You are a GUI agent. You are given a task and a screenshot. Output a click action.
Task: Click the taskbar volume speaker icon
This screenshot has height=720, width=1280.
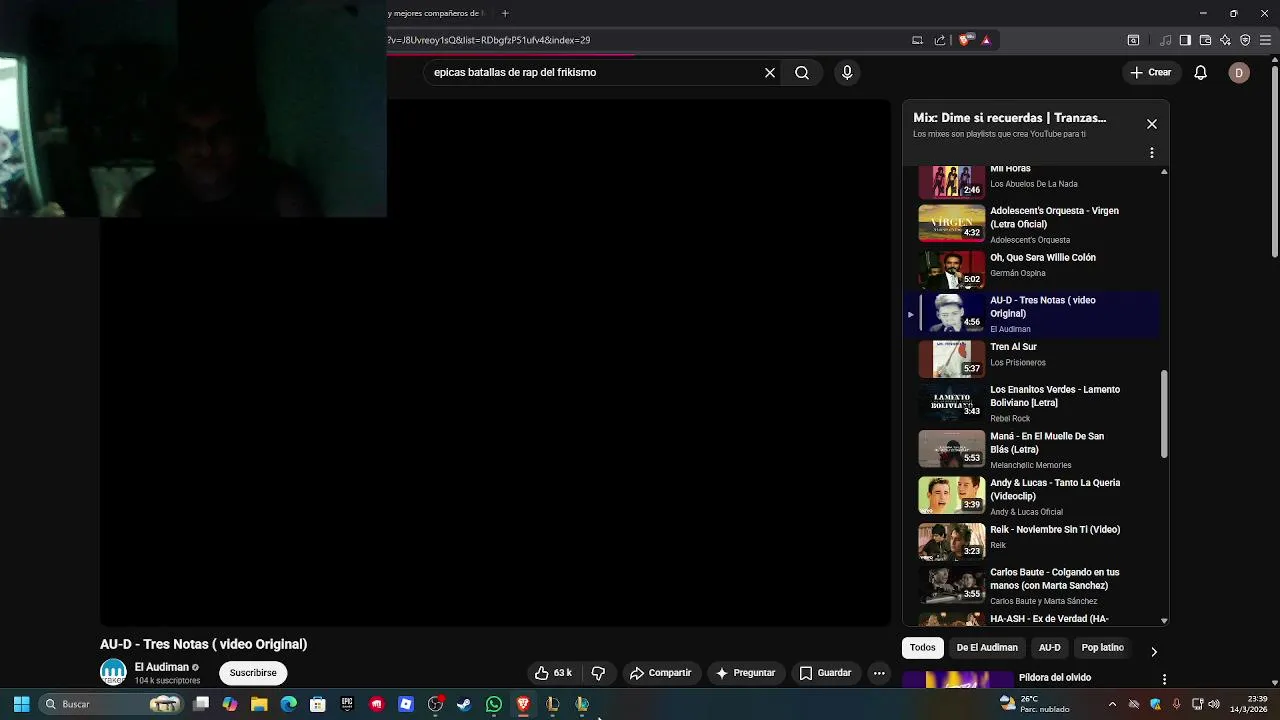click(x=1214, y=704)
